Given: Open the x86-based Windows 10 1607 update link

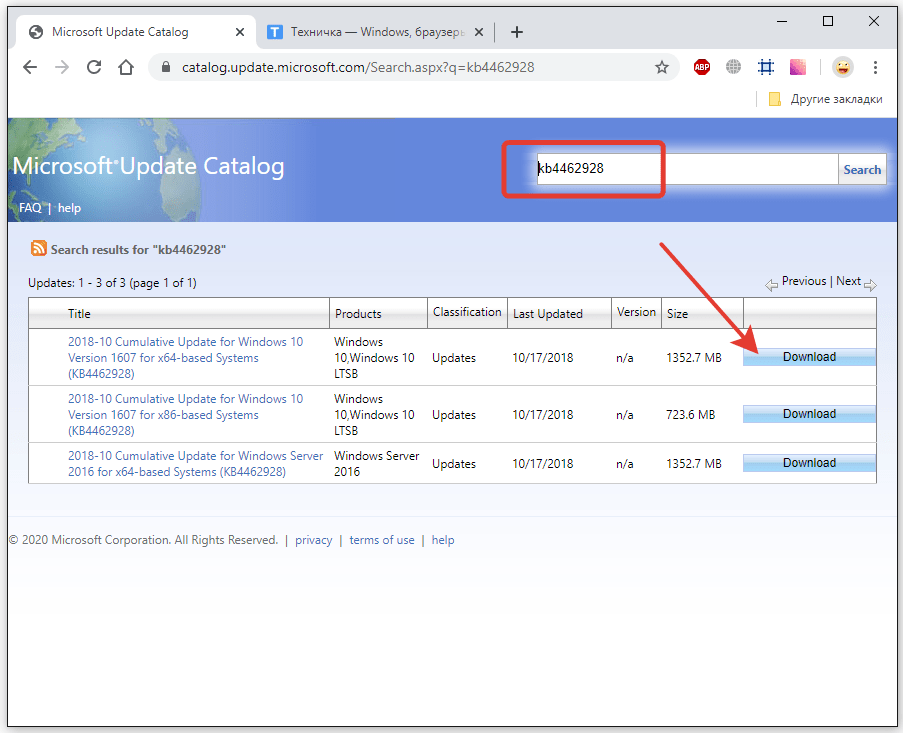Looking at the screenshot, I should point(185,415).
